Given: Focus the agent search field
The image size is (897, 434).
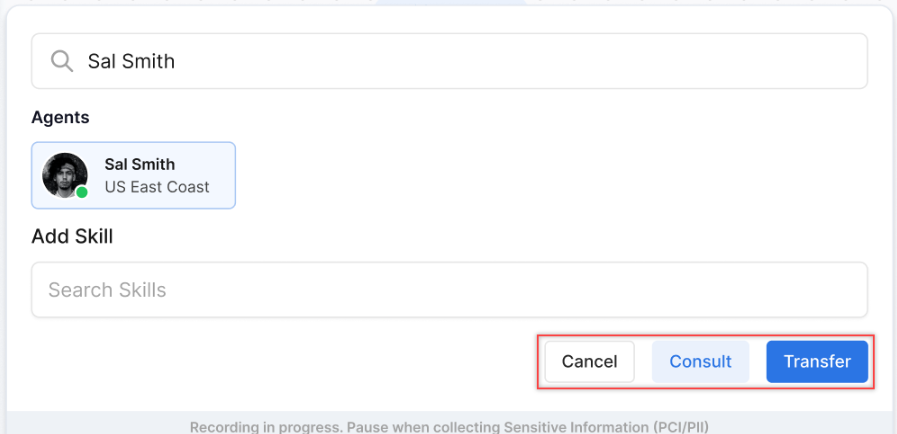Looking at the screenshot, I should point(500,61).
